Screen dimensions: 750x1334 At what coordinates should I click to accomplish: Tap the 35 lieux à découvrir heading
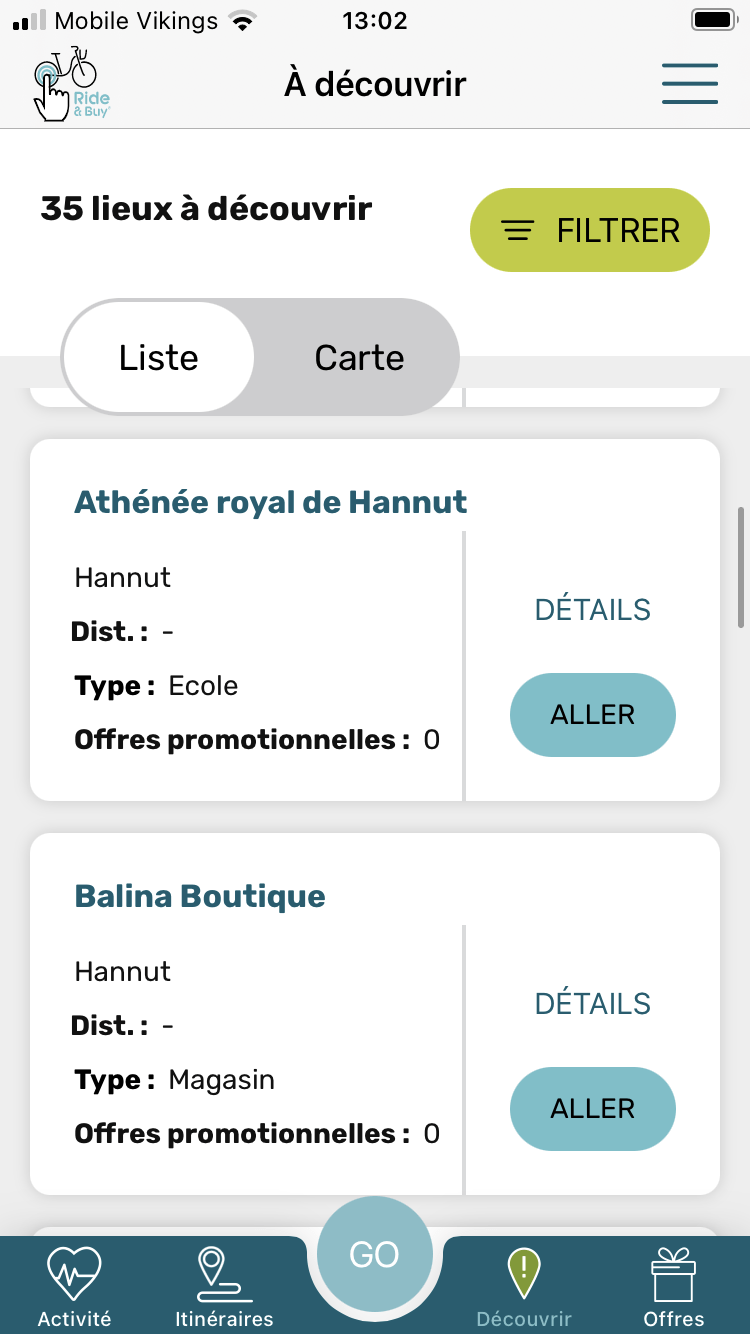tap(206, 209)
